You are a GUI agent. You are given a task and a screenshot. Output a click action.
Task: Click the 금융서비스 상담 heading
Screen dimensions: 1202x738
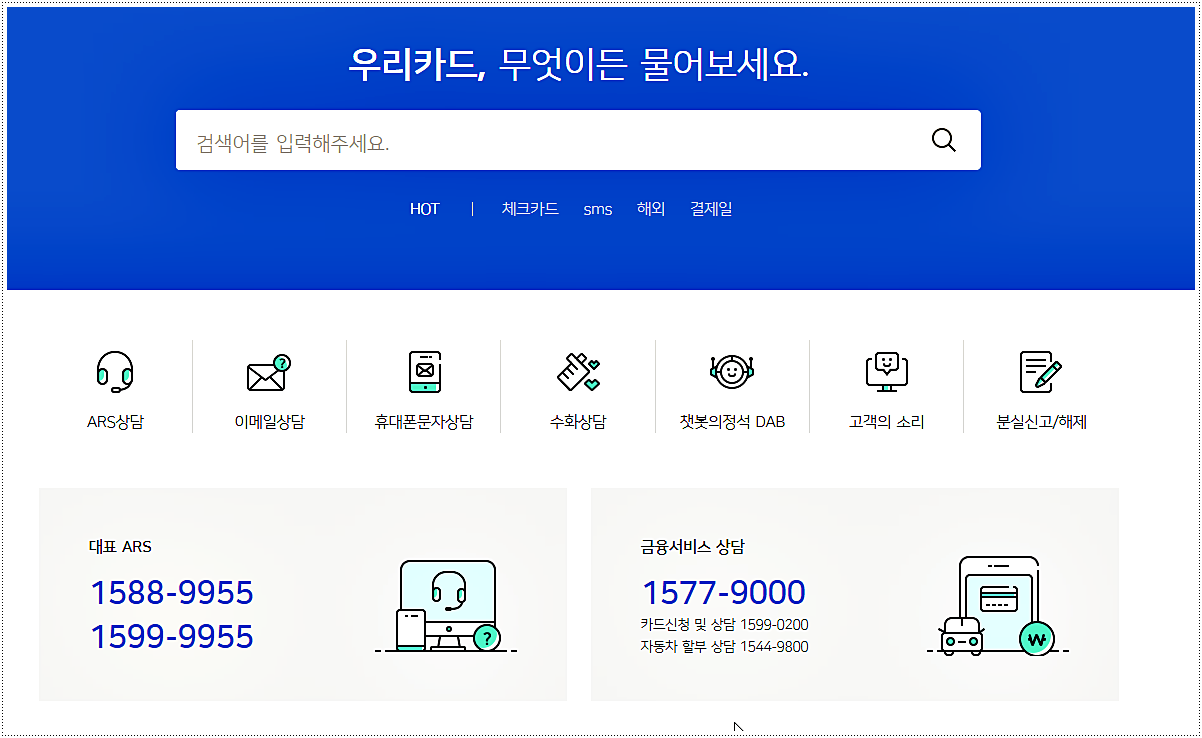coord(692,547)
